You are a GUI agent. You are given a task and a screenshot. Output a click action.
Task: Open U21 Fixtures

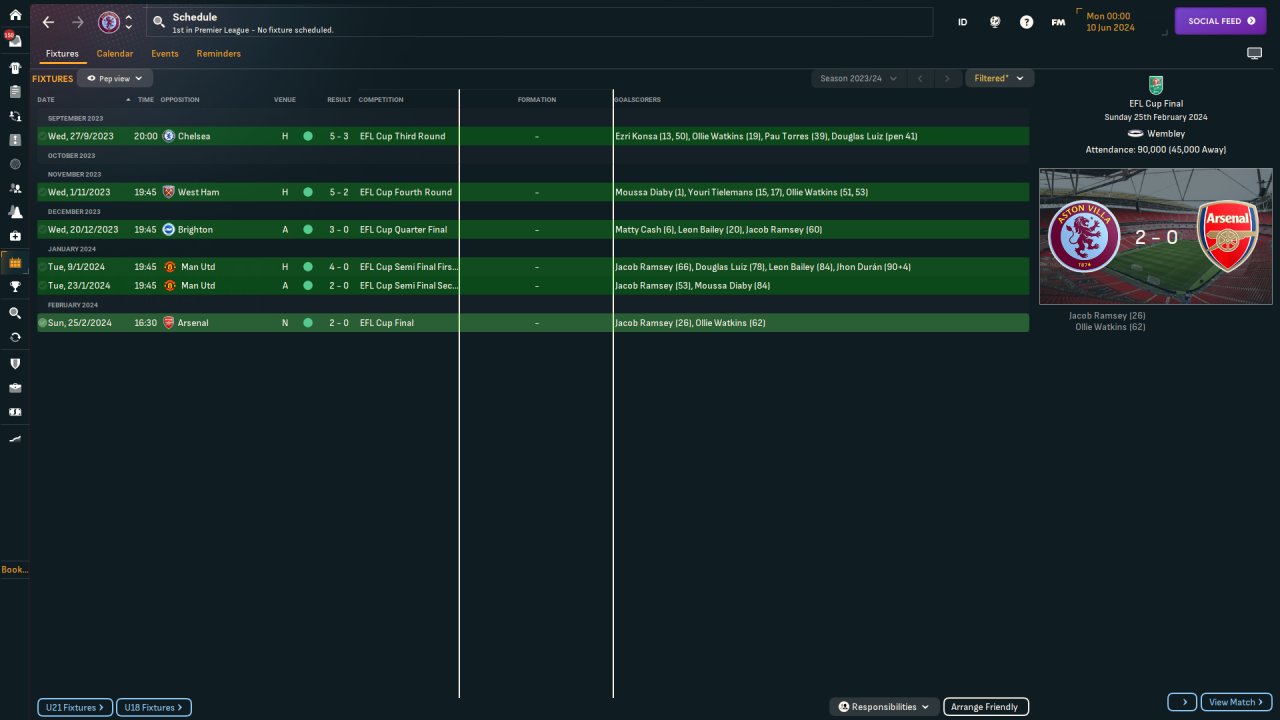[x=75, y=708]
